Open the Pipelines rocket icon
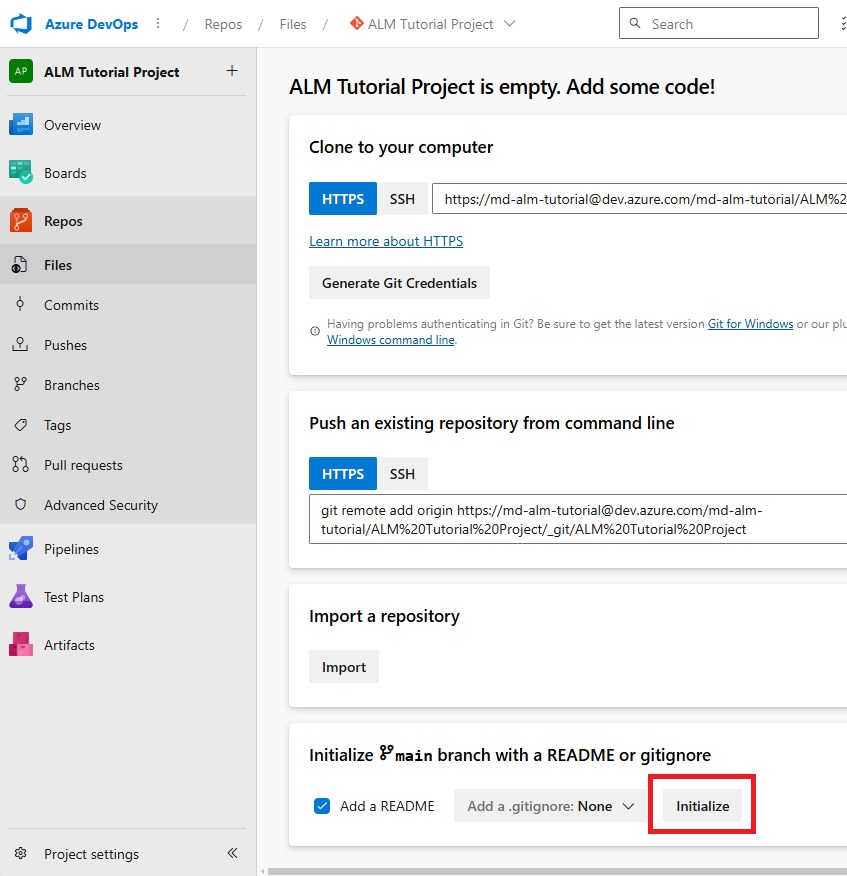This screenshot has height=876, width=847. pyautogui.click(x=21, y=549)
